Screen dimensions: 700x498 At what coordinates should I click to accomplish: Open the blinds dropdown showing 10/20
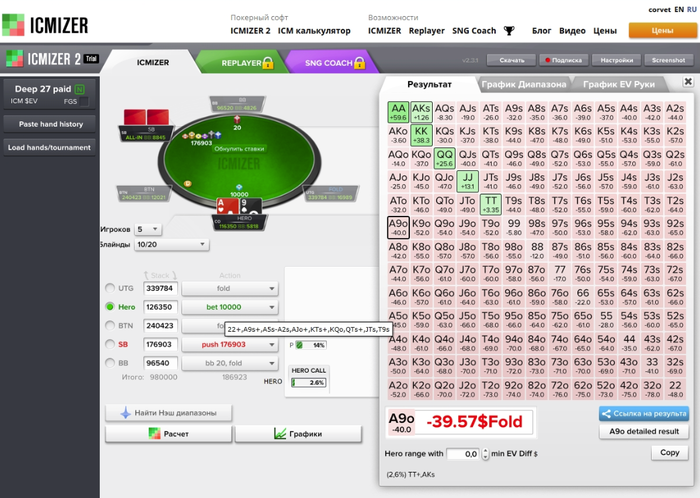[x=171, y=245]
